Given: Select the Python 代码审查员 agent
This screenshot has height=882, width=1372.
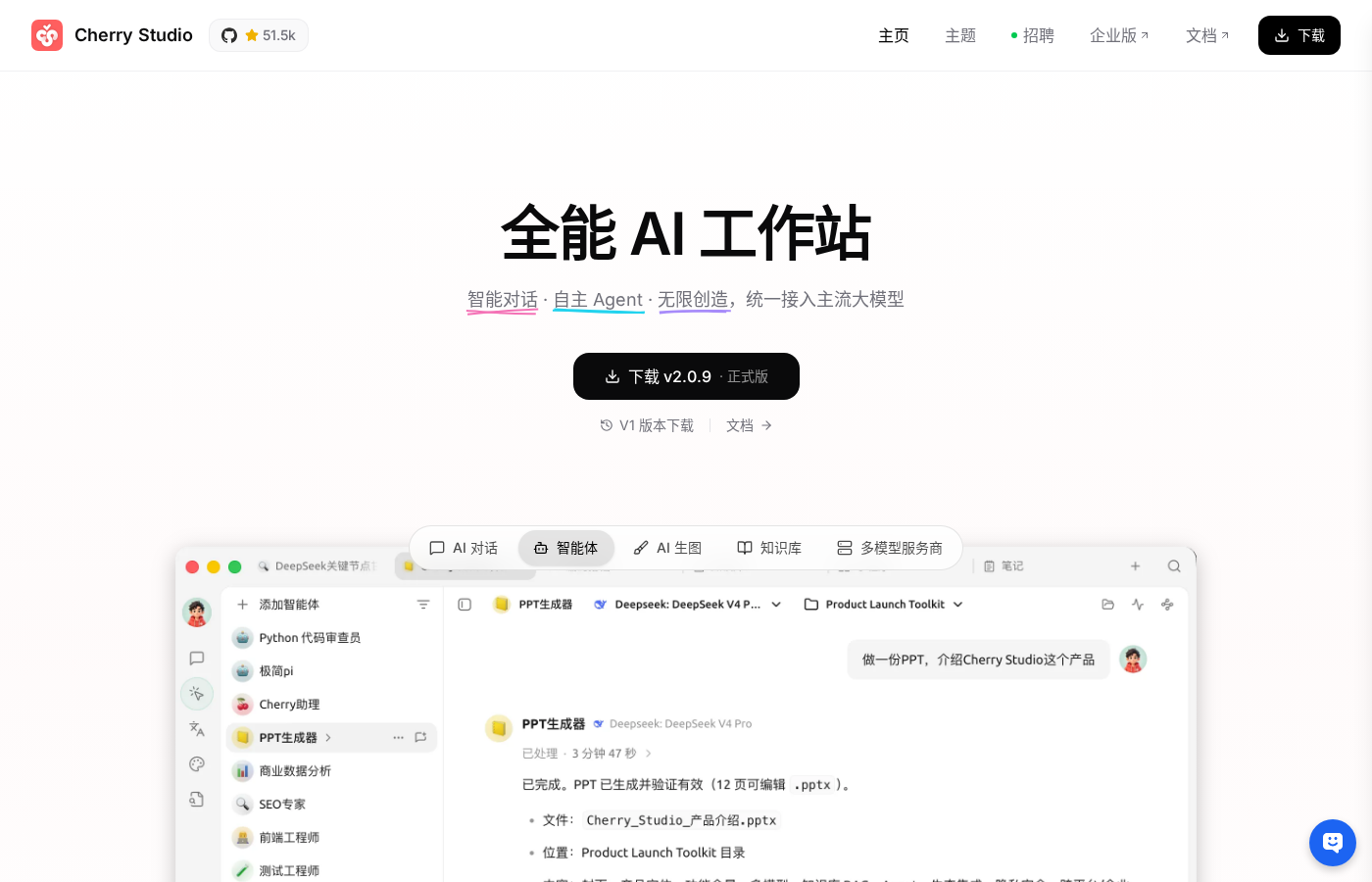Looking at the screenshot, I should click(x=331, y=638).
